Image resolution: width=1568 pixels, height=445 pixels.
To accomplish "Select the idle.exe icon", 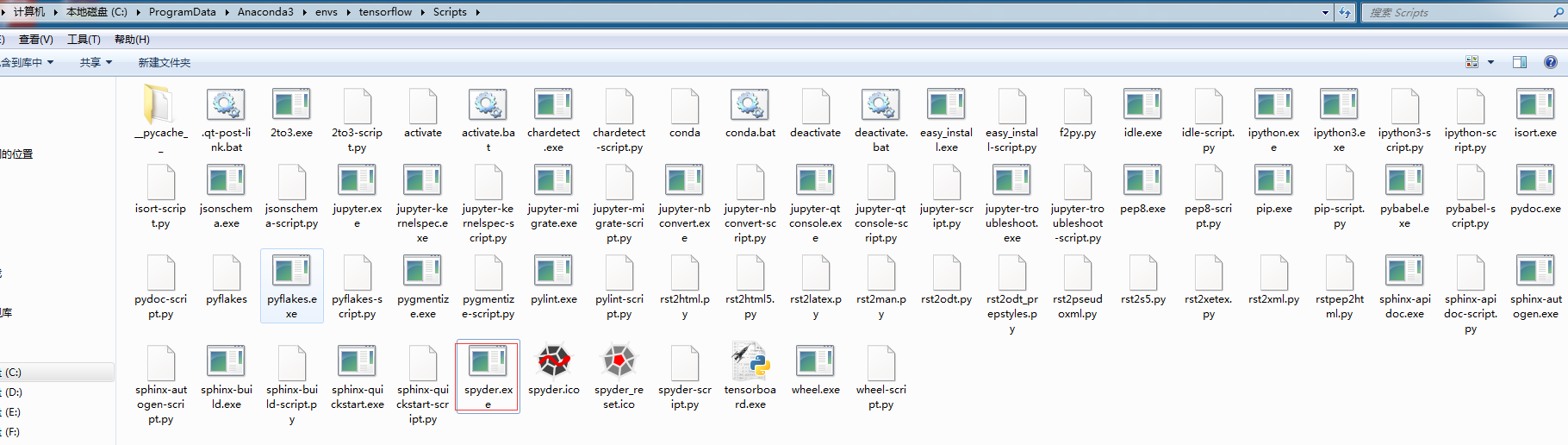I will tap(1142, 105).
